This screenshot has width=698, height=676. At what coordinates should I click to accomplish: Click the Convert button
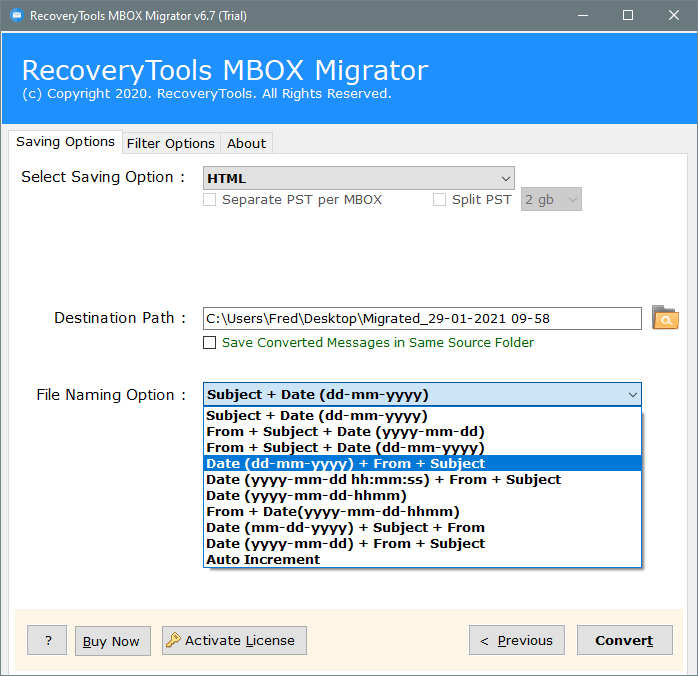[x=624, y=640]
